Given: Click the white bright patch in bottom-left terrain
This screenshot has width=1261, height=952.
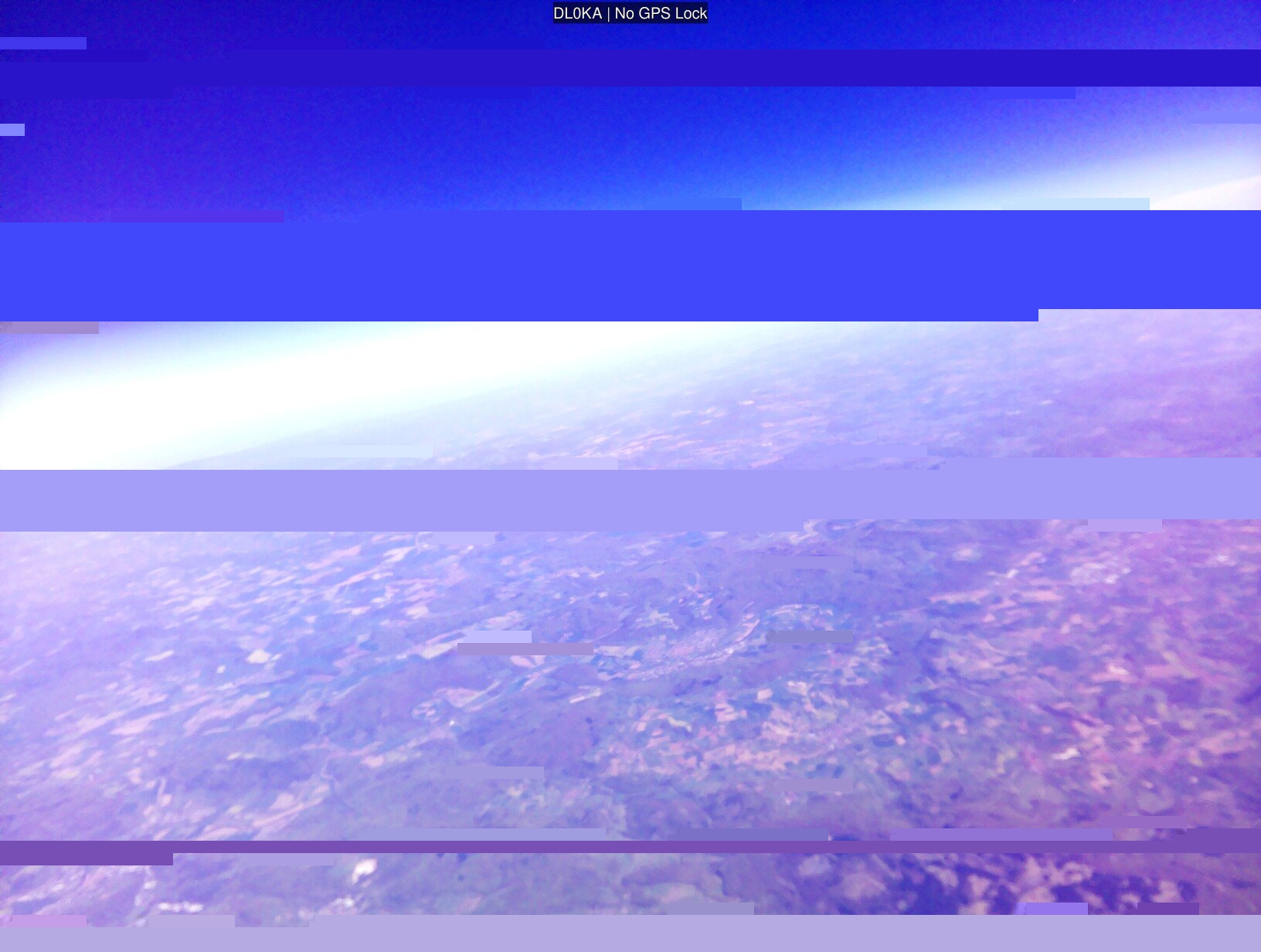Looking at the screenshot, I should pos(362,871).
